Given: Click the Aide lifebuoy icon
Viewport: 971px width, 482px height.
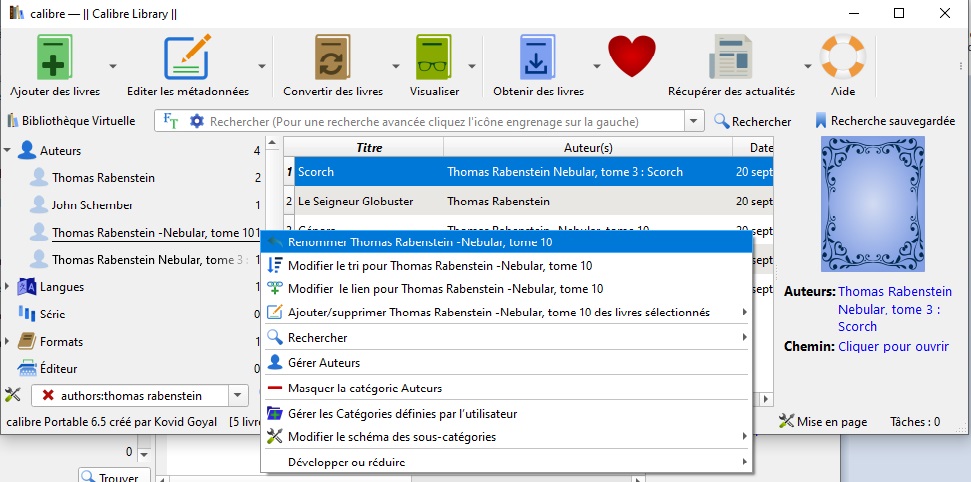Looking at the screenshot, I should point(843,56).
